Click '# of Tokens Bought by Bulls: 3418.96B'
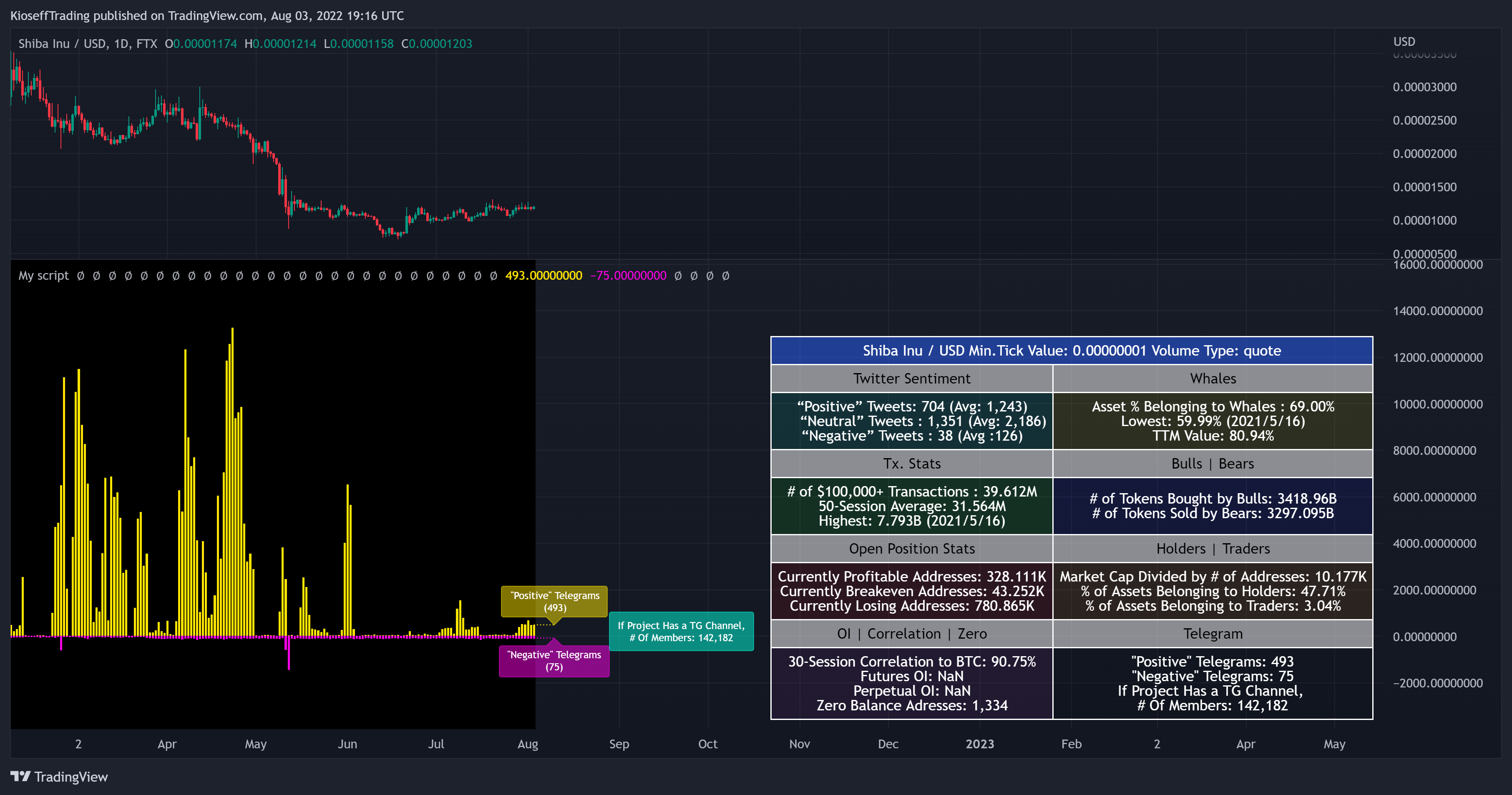The image size is (1512, 795). [1213, 498]
